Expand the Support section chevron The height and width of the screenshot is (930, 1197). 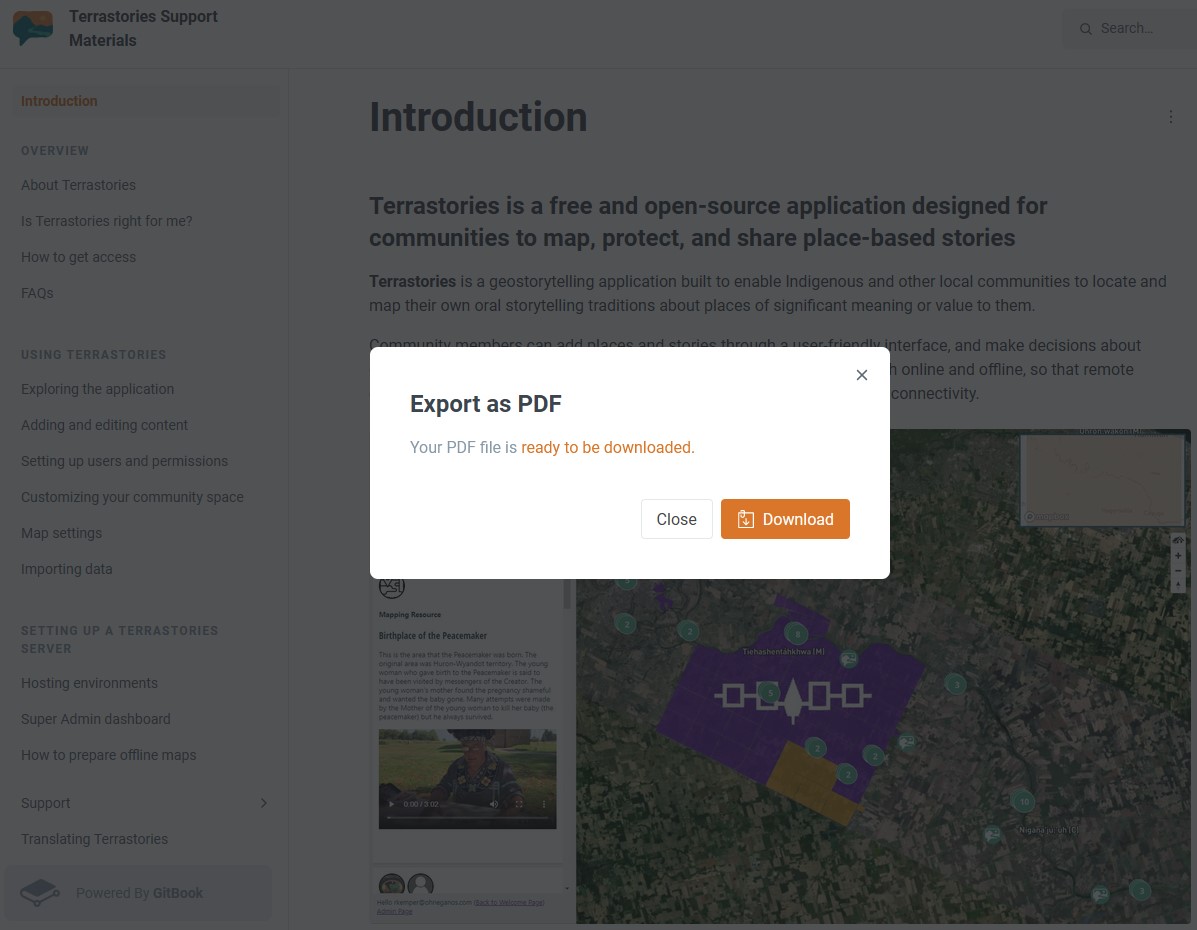click(264, 803)
